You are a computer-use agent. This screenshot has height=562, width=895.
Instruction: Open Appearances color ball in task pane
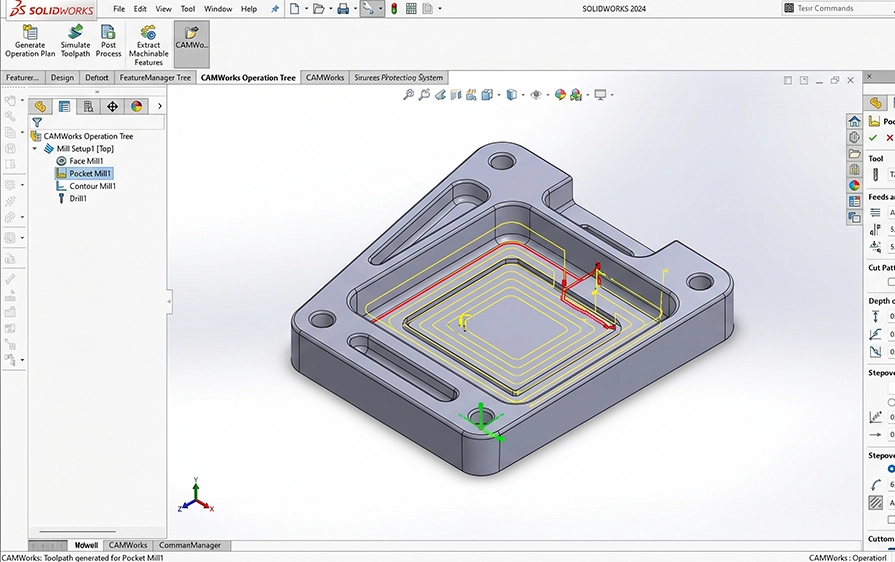pos(854,185)
